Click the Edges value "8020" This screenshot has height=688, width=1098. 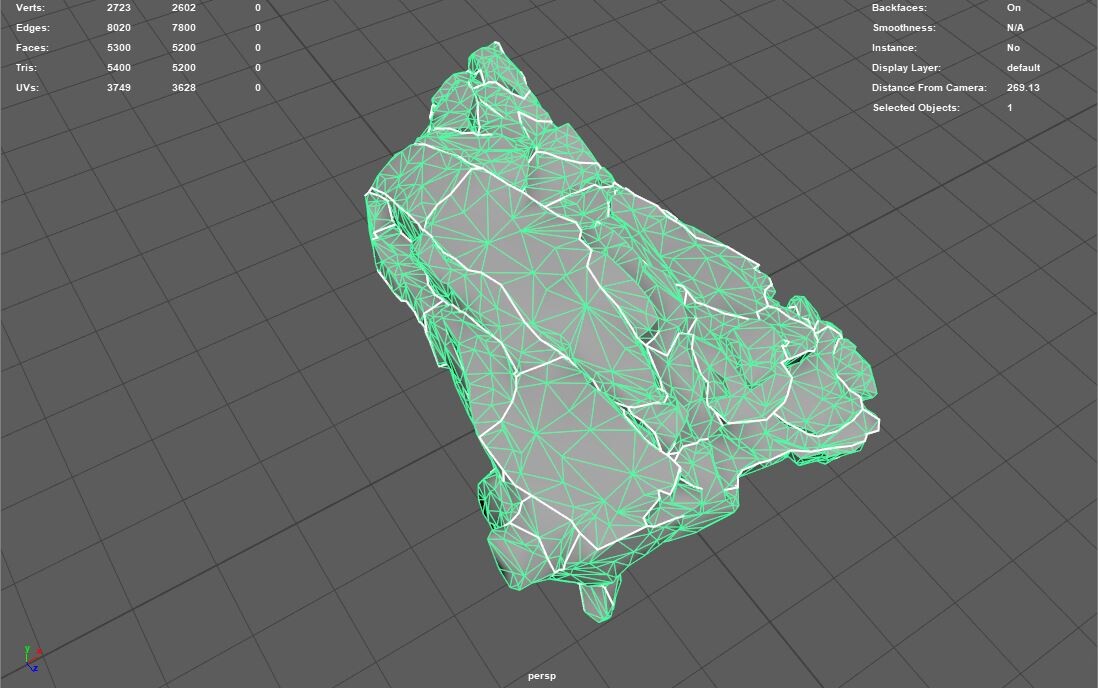119,28
